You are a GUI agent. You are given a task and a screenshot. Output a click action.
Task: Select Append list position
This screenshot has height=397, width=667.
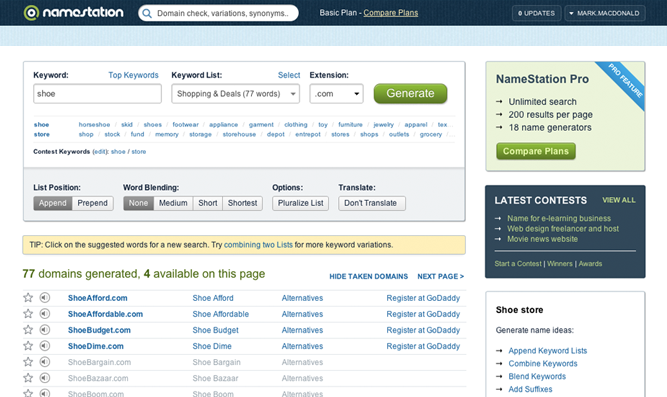click(53, 203)
